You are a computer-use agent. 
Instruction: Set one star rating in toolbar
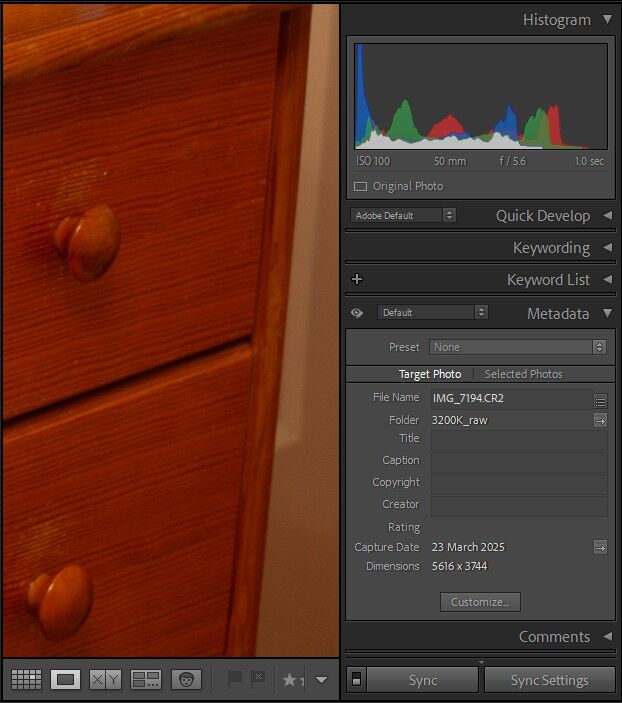point(289,680)
